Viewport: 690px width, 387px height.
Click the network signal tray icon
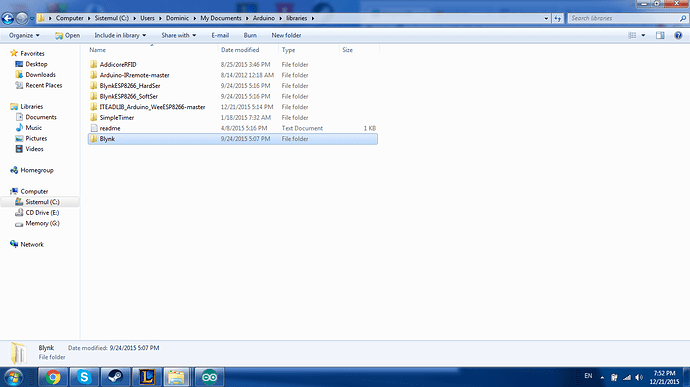tap(627, 377)
